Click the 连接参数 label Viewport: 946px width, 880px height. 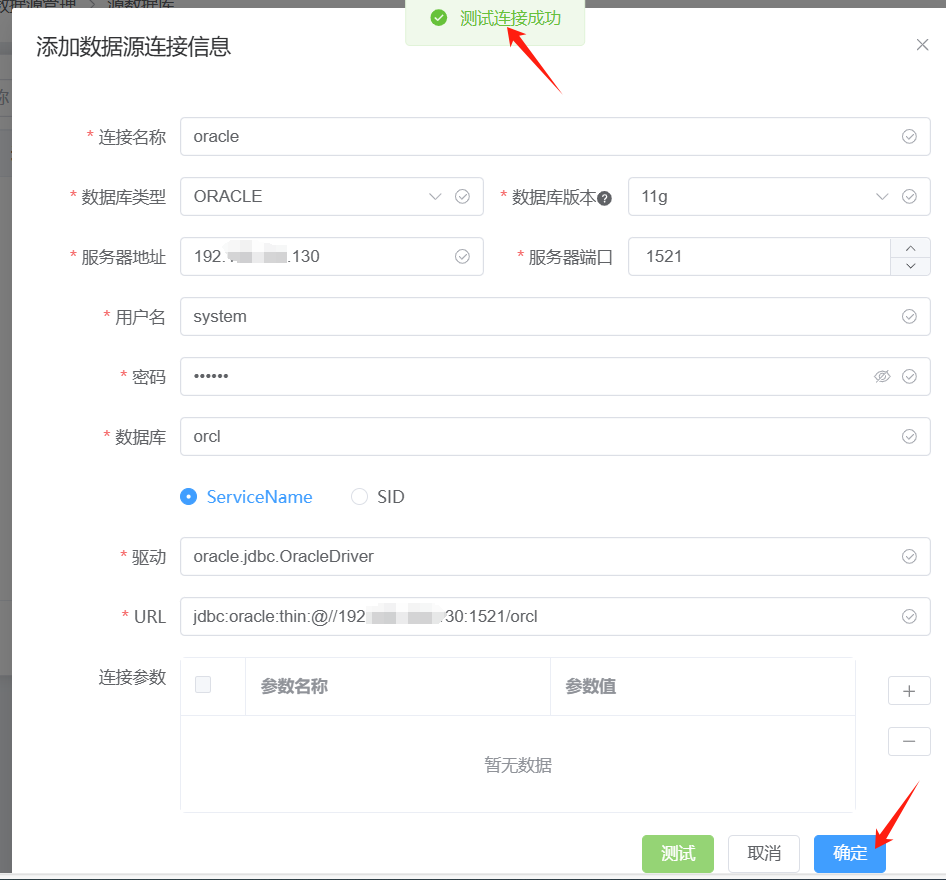[132, 677]
